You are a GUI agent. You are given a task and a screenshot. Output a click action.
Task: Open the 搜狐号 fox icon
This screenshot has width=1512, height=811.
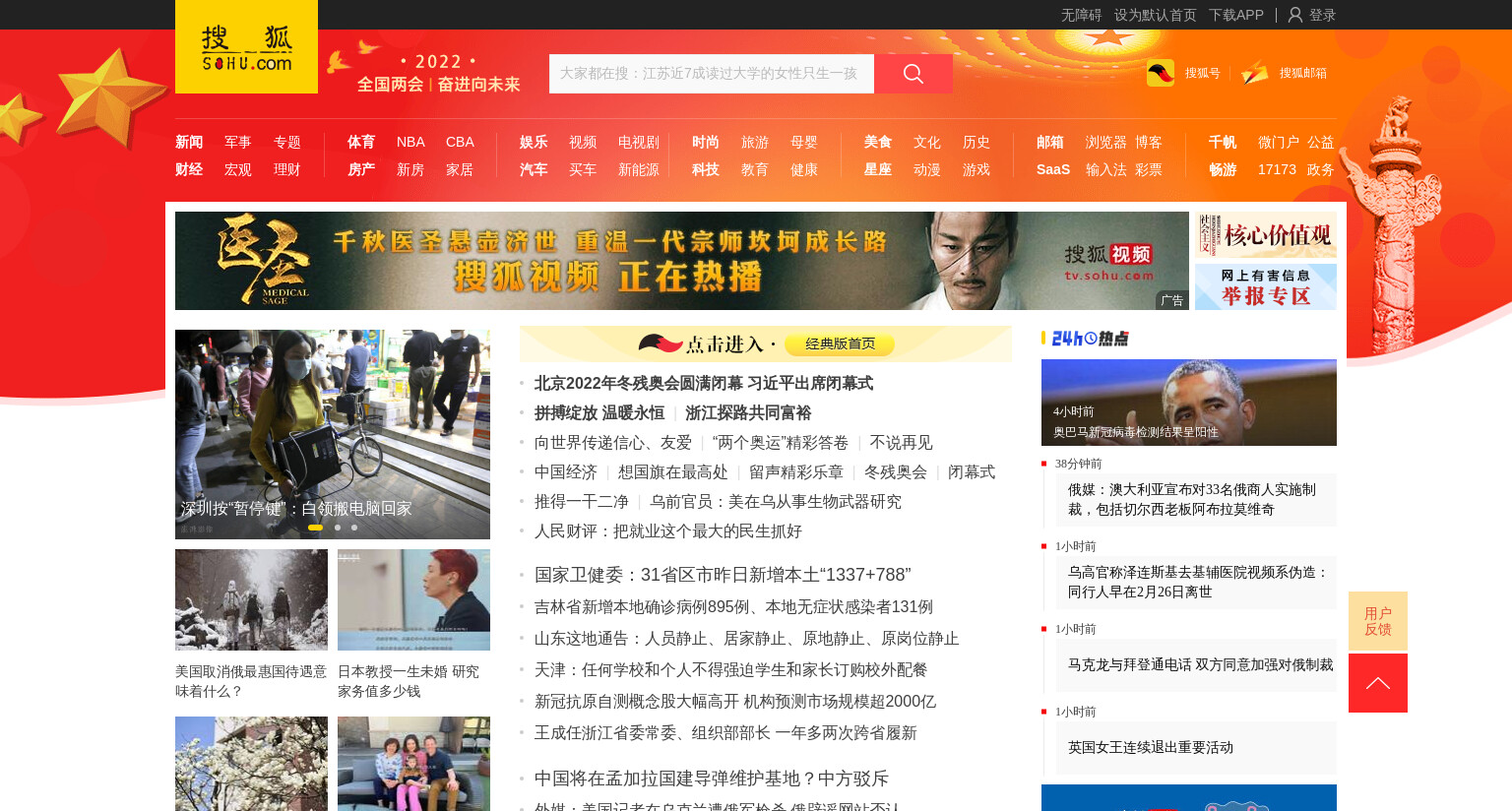point(1161,73)
